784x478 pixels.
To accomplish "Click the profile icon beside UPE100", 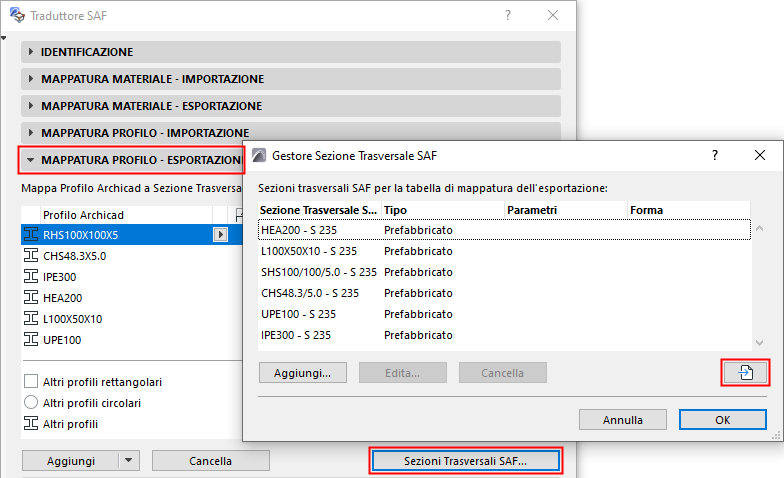I will tap(31, 340).
